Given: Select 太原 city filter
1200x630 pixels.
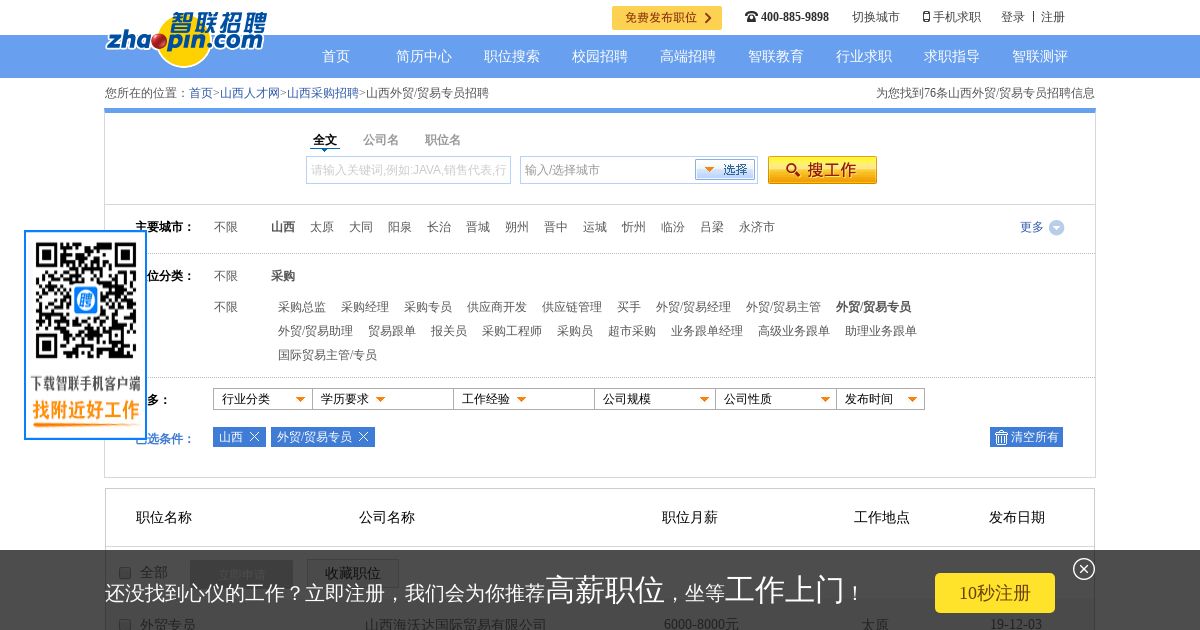Looking at the screenshot, I should click(321, 227).
